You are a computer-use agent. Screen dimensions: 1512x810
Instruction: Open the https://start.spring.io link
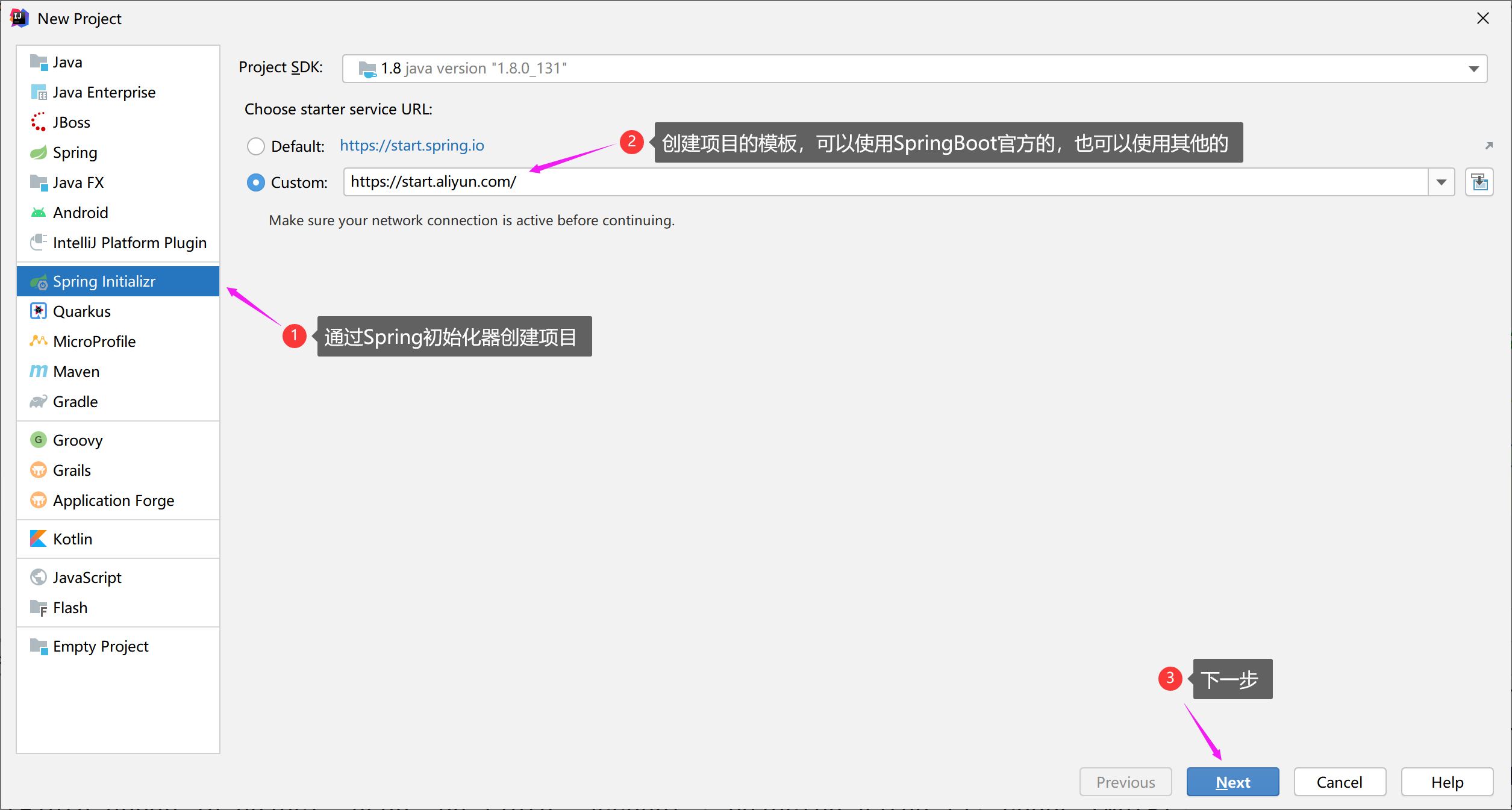412,146
